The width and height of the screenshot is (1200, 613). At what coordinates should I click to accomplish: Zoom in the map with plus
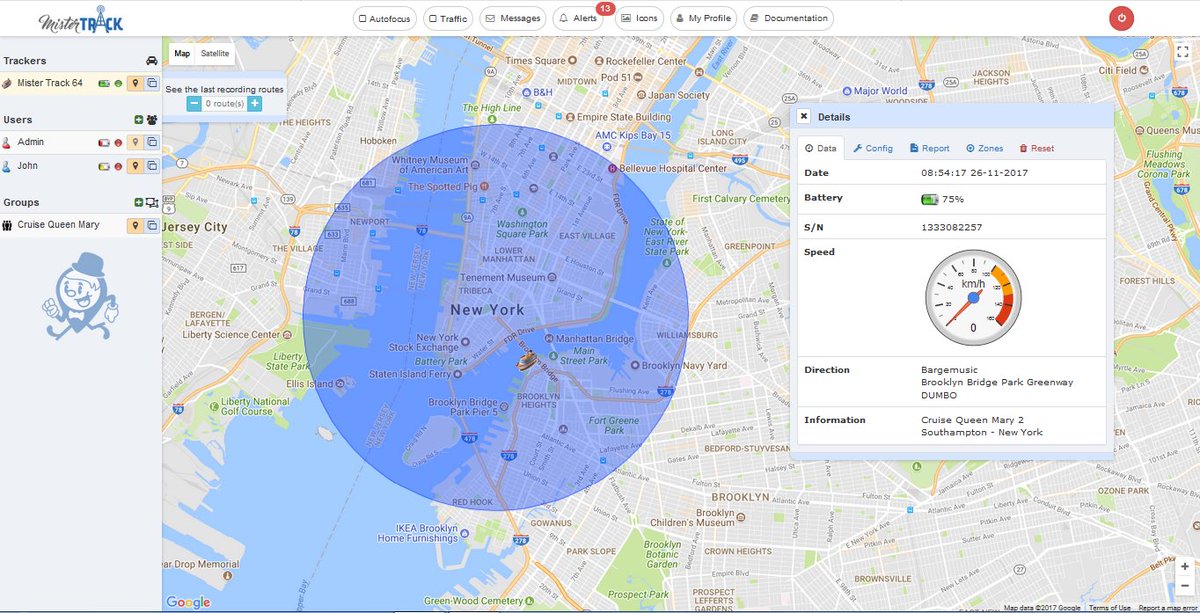coord(1184,566)
